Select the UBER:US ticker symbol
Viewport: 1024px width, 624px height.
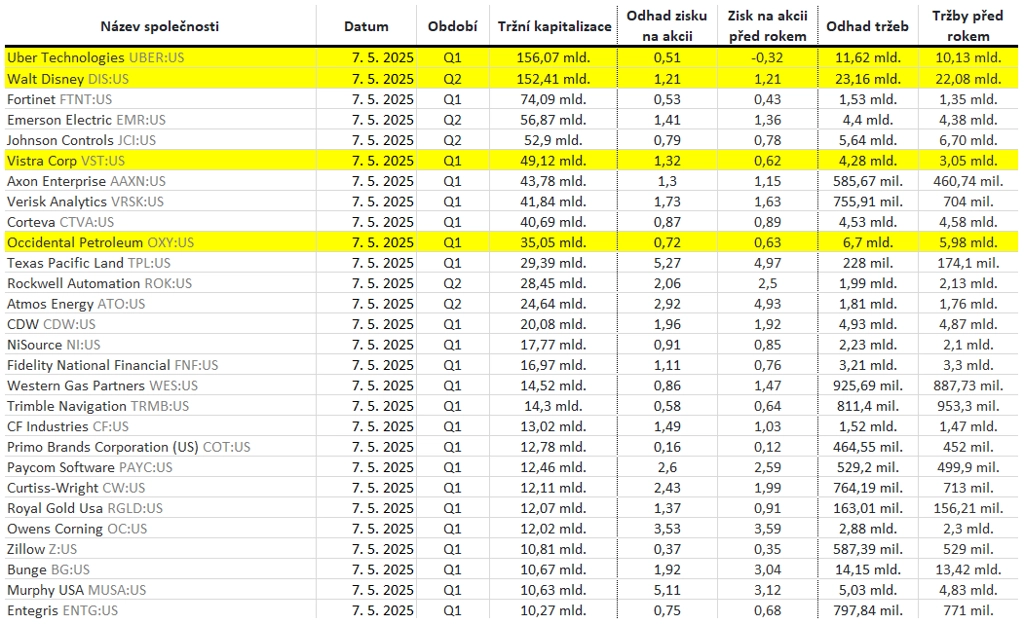pos(157,57)
